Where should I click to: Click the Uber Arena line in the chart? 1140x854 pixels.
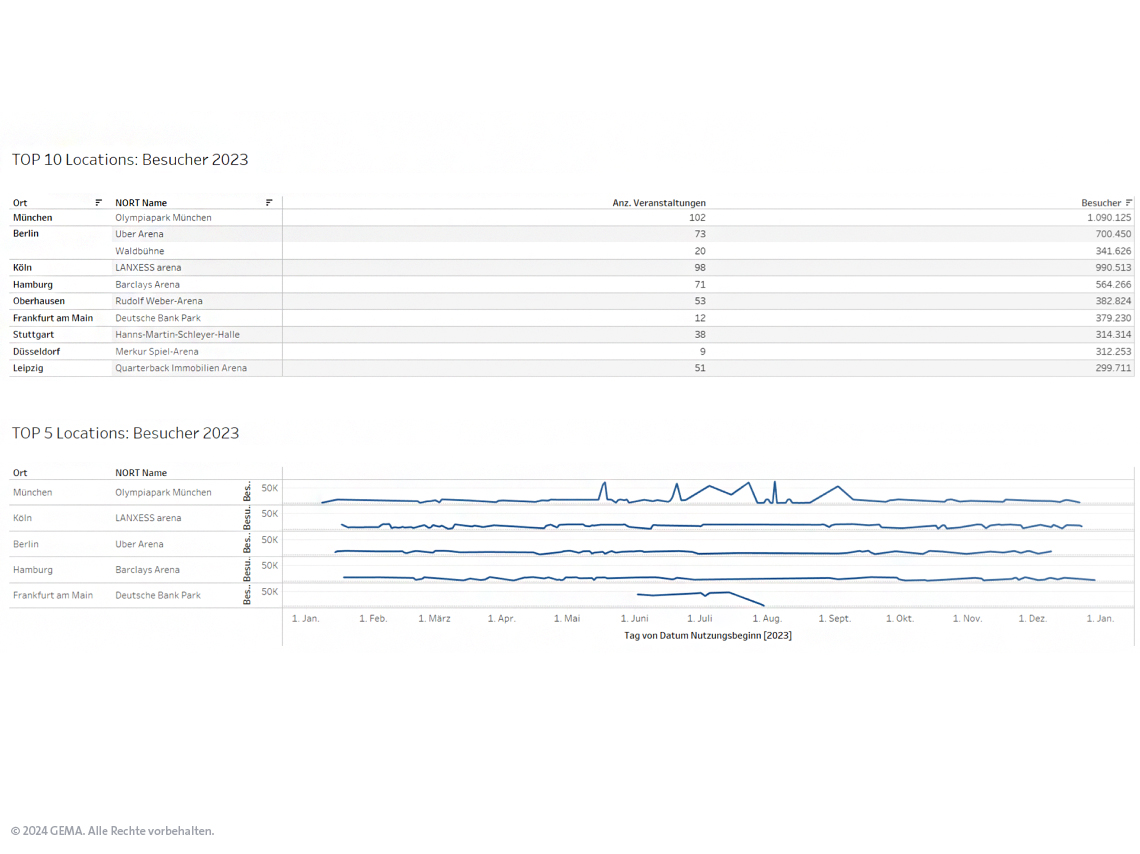500,552
